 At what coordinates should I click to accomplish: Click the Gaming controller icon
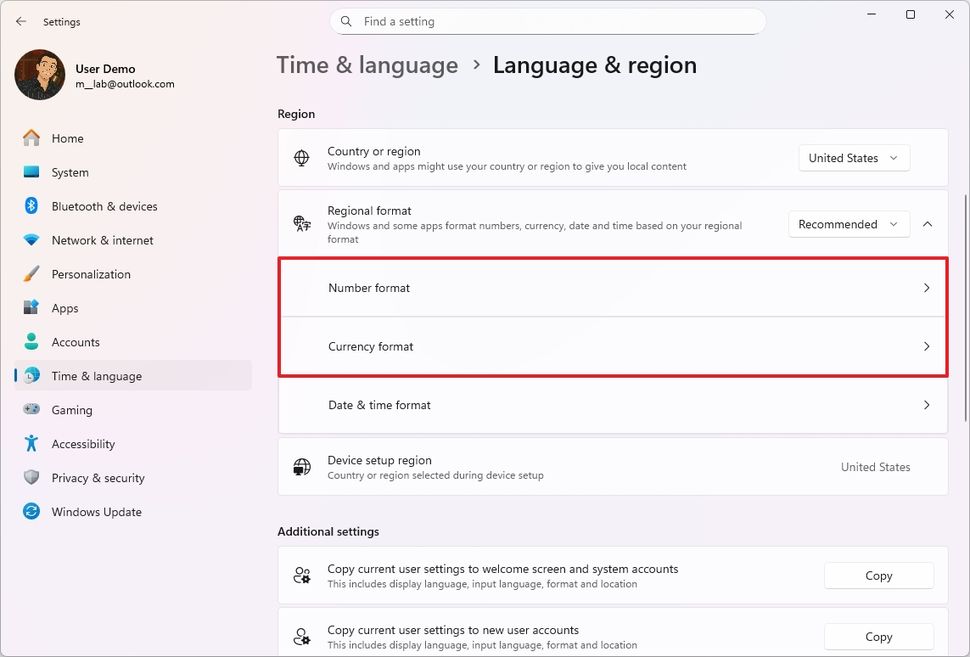pyautogui.click(x=32, y=410)
